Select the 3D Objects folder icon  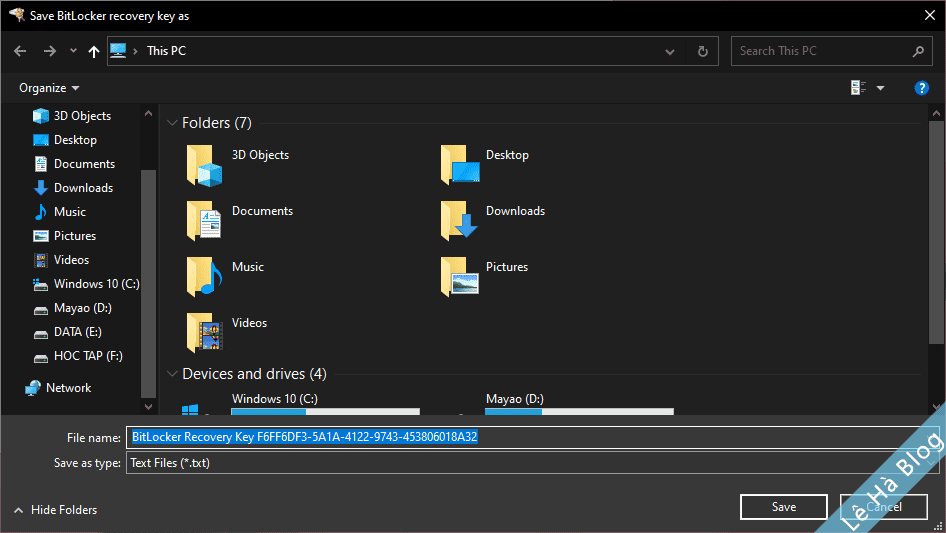pyautogui.click(x=204, y=164)
